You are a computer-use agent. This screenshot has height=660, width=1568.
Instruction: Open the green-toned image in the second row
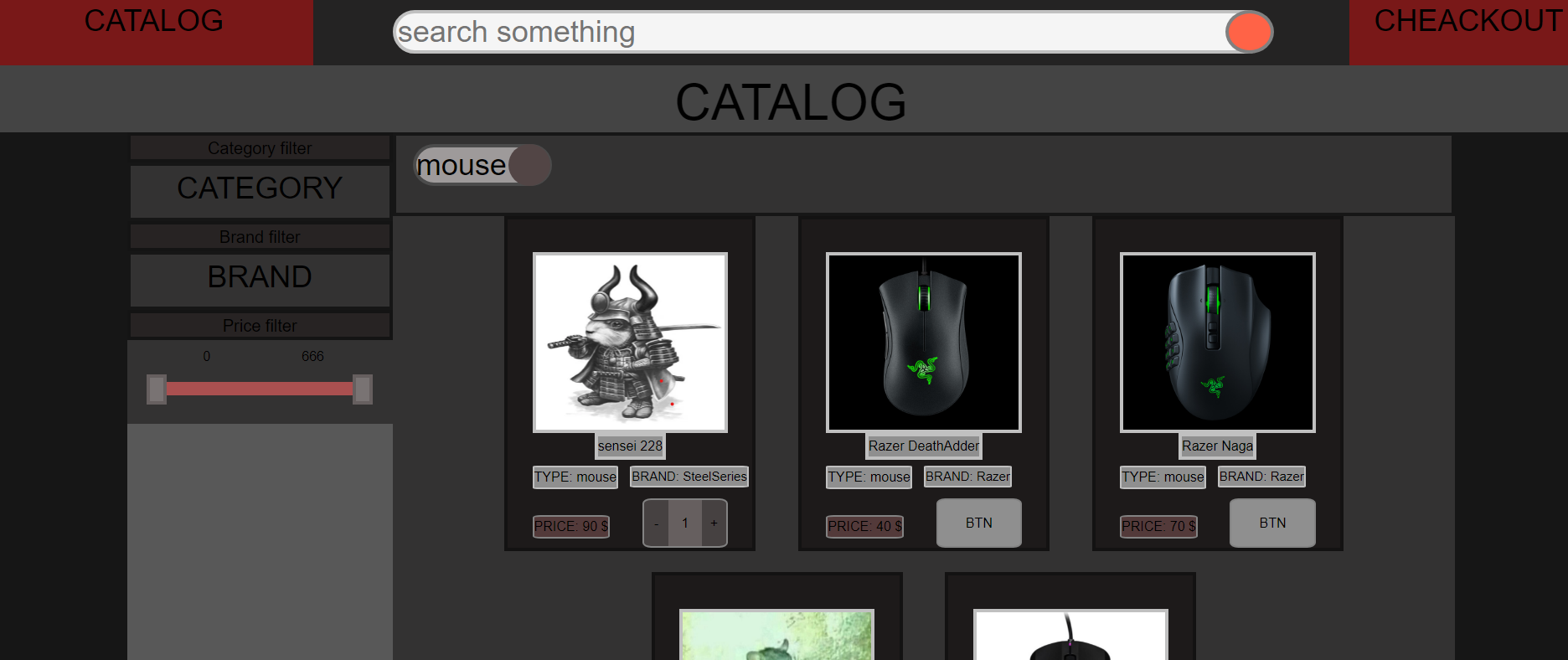point(777,635)
